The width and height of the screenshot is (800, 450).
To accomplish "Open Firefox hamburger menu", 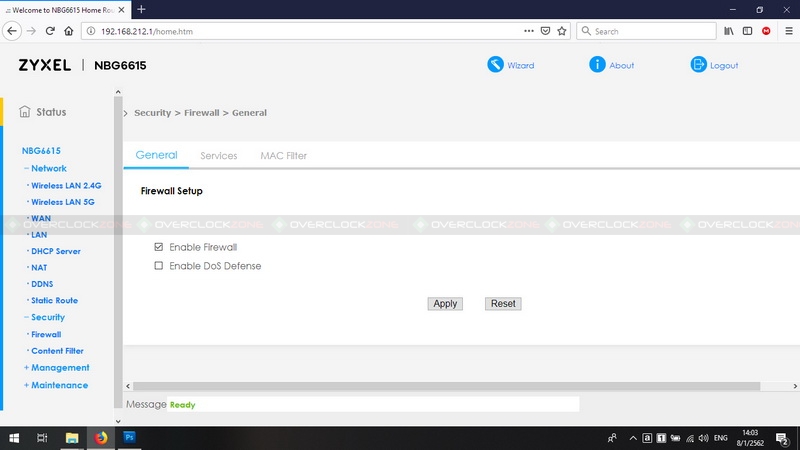I will pos(789,31).
